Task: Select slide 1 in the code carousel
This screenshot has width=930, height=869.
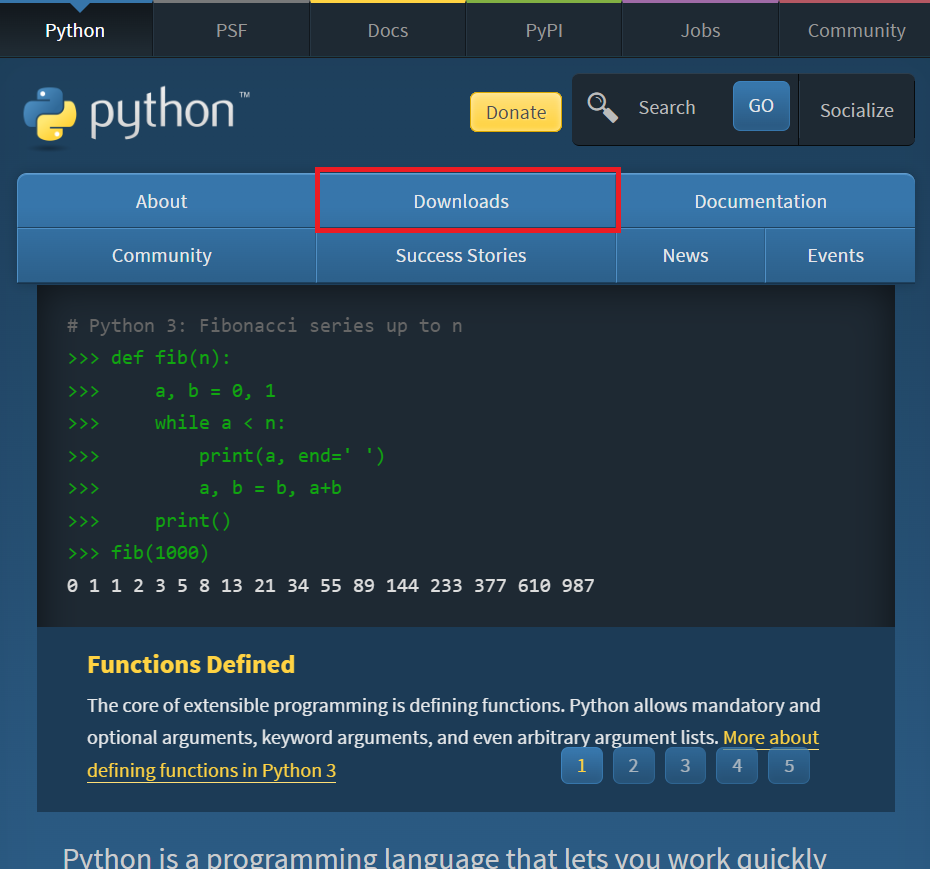Action: tap(582, 766)
